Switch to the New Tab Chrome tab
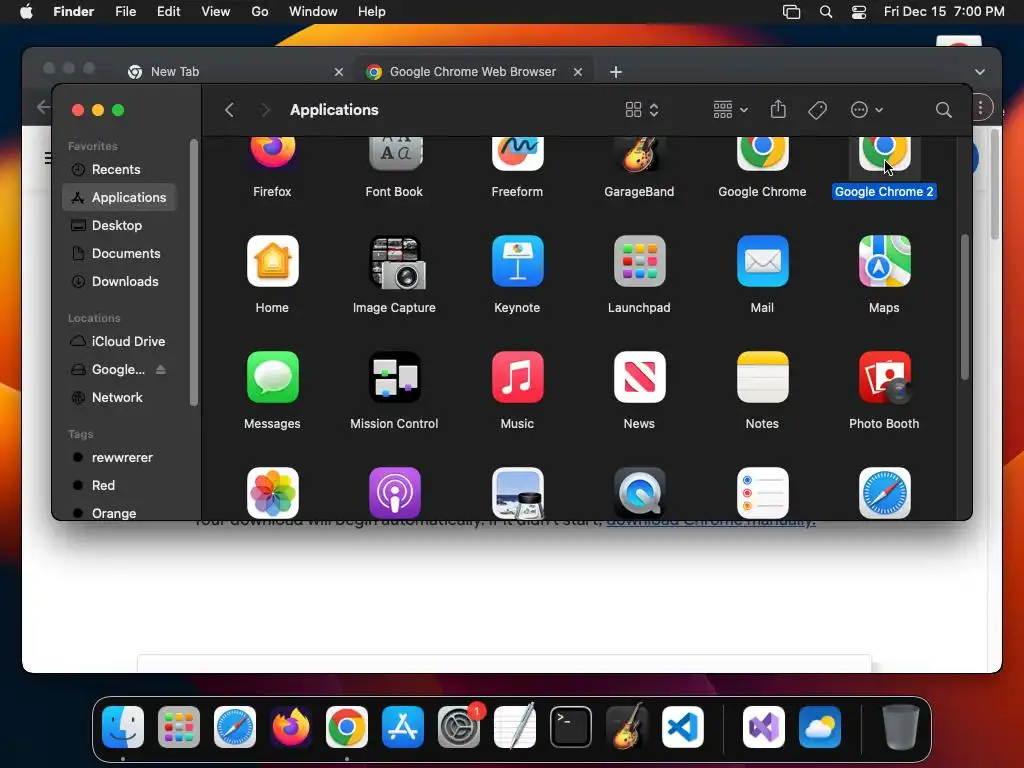 click(235, 72)
